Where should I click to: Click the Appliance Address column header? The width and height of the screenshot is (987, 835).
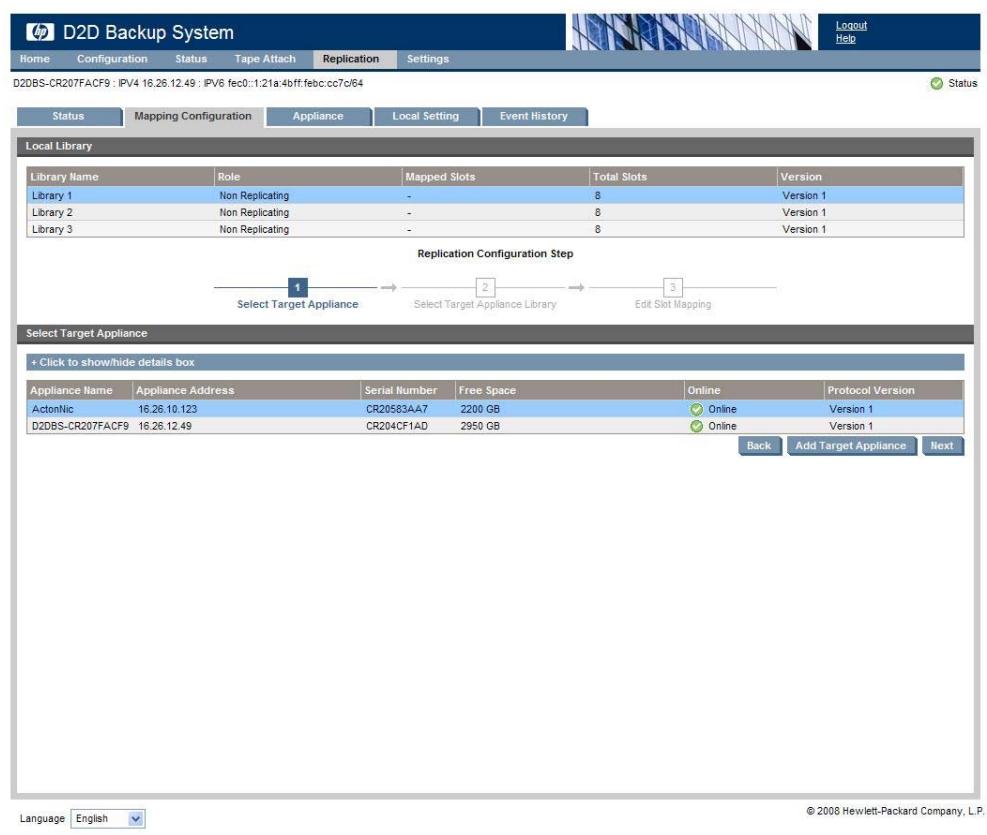click(x=247, y=390)
